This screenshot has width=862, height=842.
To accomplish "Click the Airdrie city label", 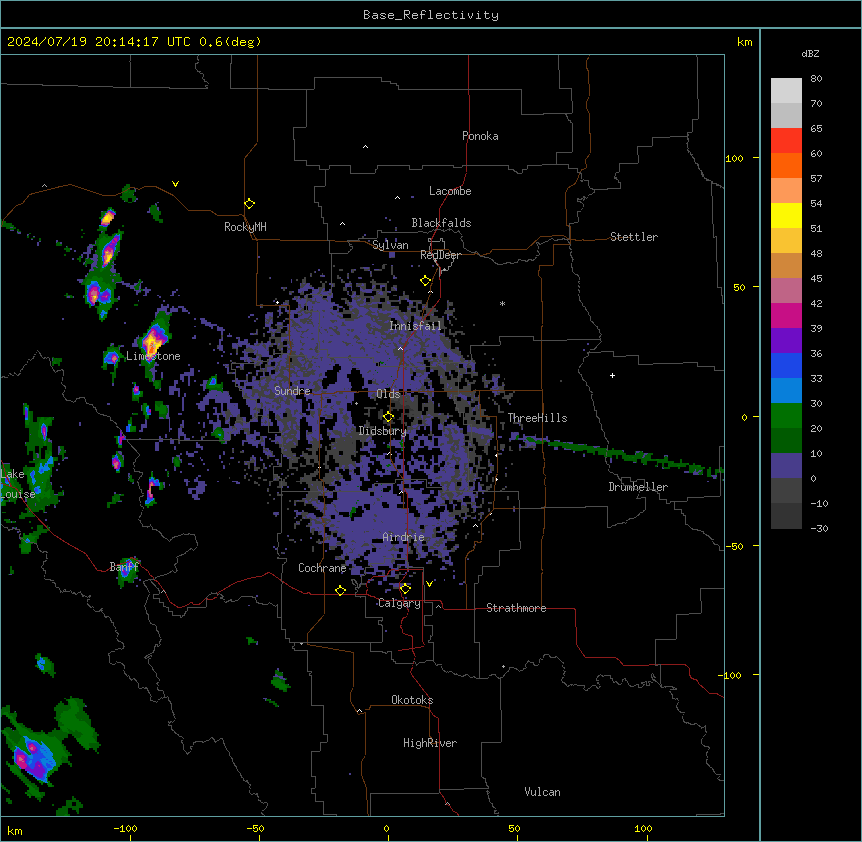I will click(404, 537).
